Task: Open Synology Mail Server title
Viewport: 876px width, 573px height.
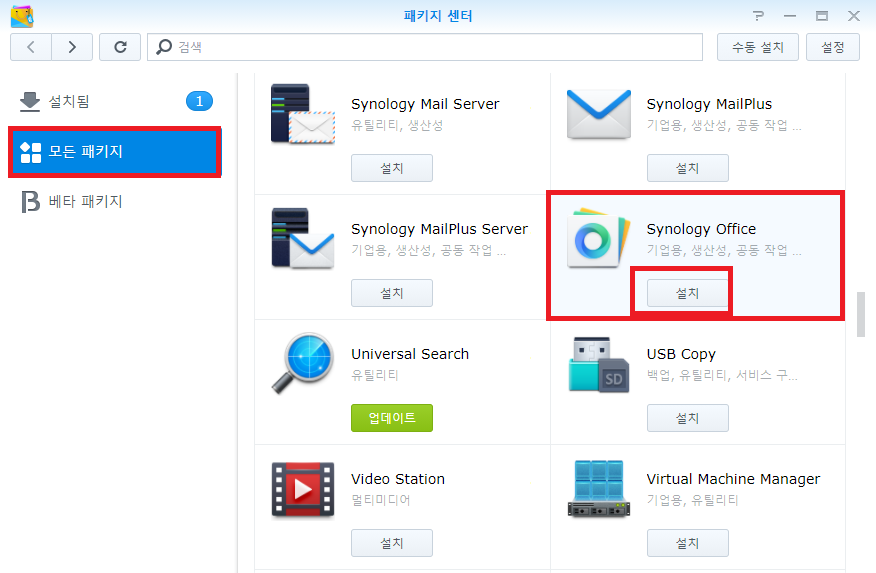Action: [x=425, y=104]
